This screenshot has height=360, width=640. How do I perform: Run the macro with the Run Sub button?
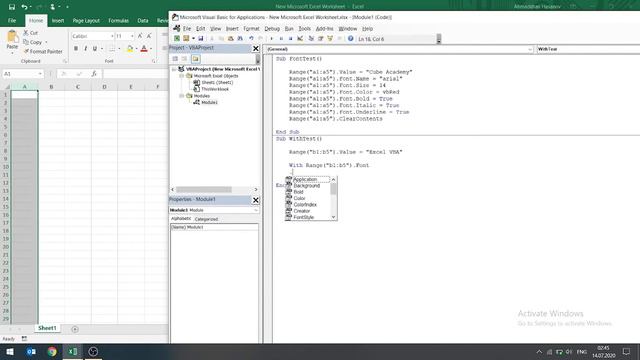(x=271, y=39)
